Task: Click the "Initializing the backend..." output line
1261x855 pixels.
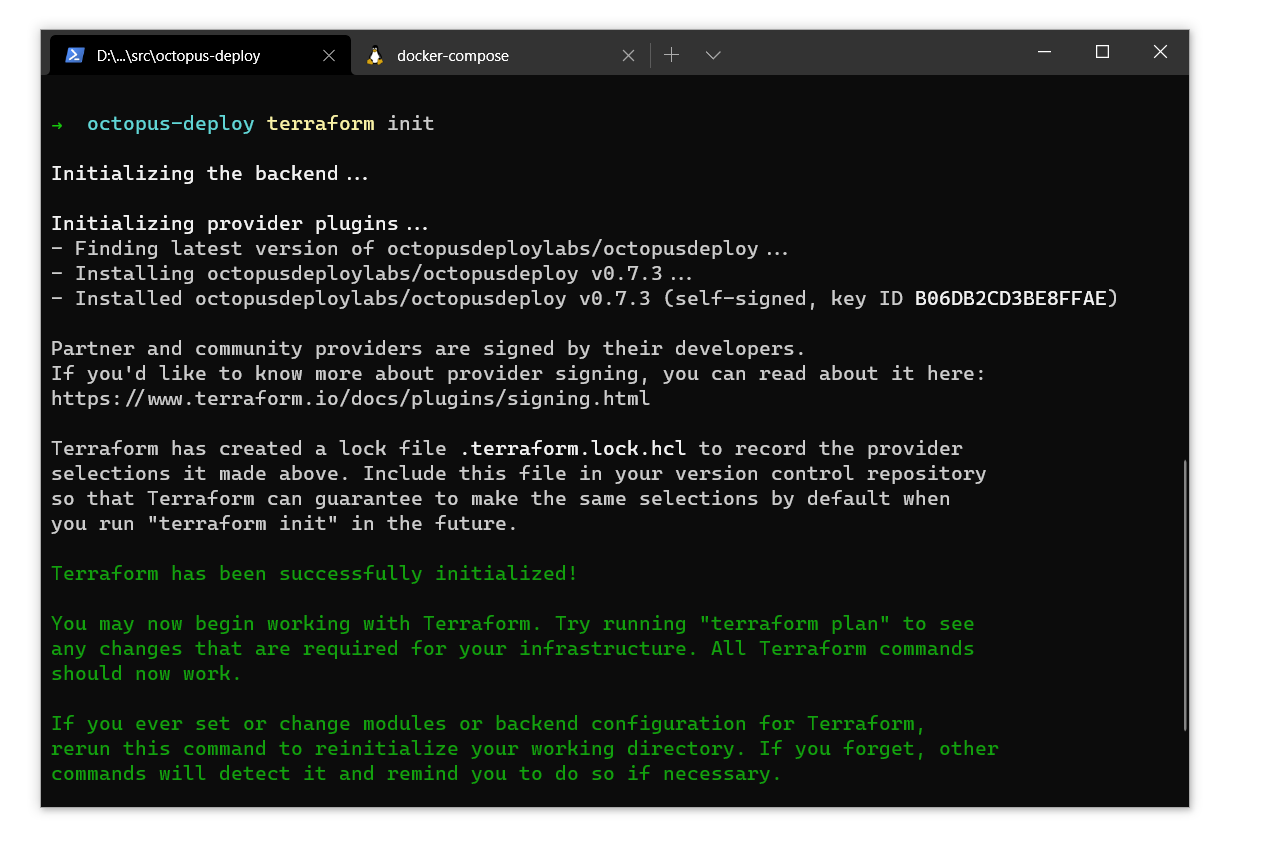Action: [210, 174]
